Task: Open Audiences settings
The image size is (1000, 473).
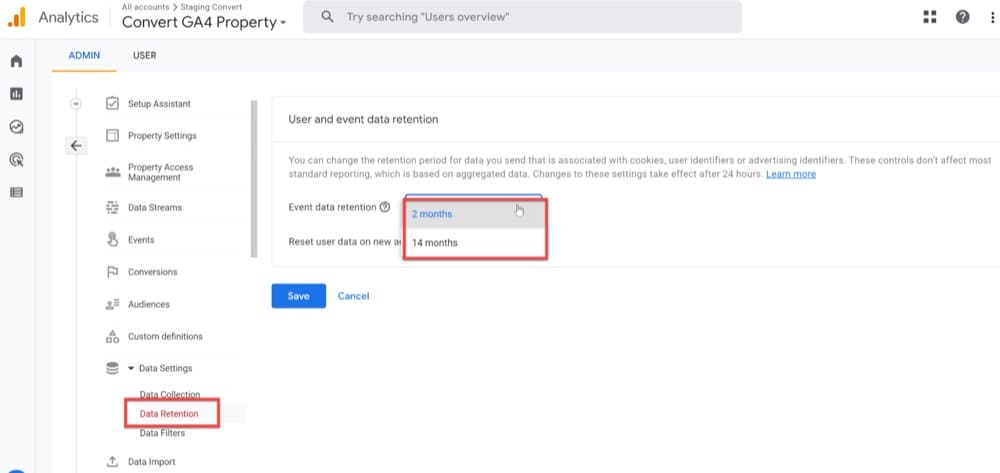Action: [x=149, y=305]
